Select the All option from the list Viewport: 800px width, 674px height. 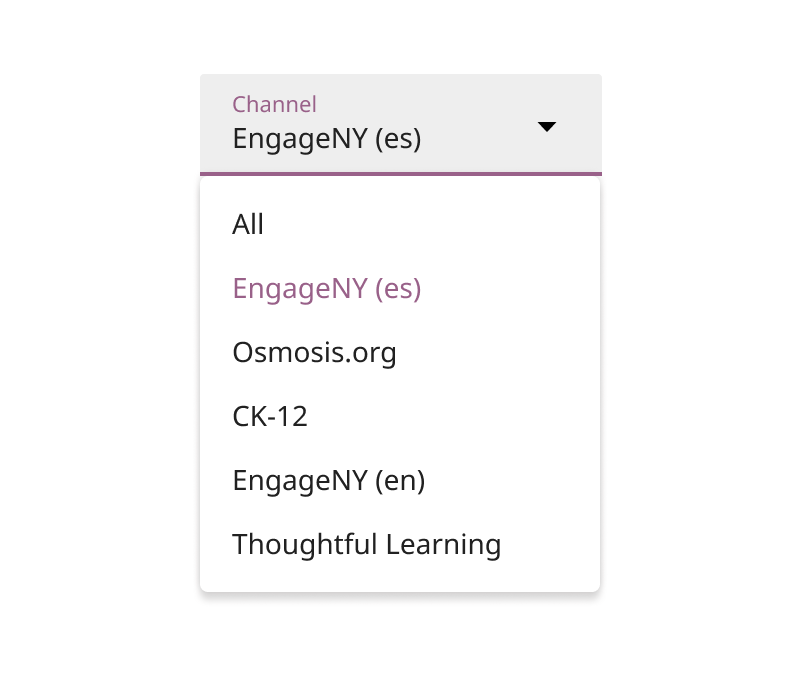click(x=248, y=224)
